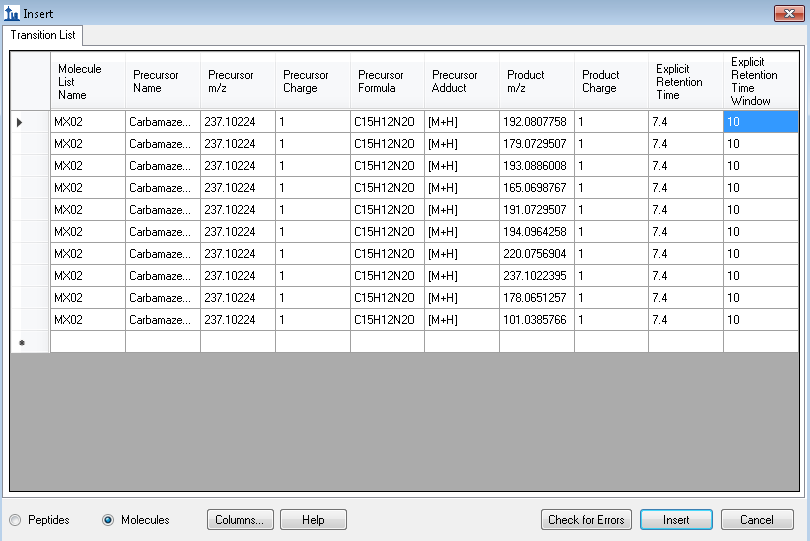810x541 pixels.
Task: Click the Product m/z cell 101.0385766
Action: (536, 320)
